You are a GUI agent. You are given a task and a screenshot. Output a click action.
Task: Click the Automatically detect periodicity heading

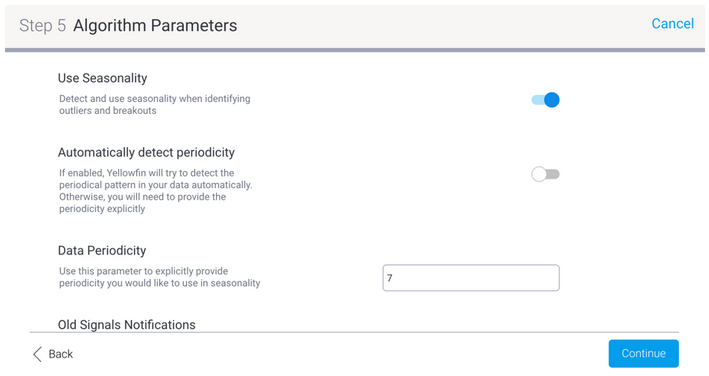tap(146, 152)
